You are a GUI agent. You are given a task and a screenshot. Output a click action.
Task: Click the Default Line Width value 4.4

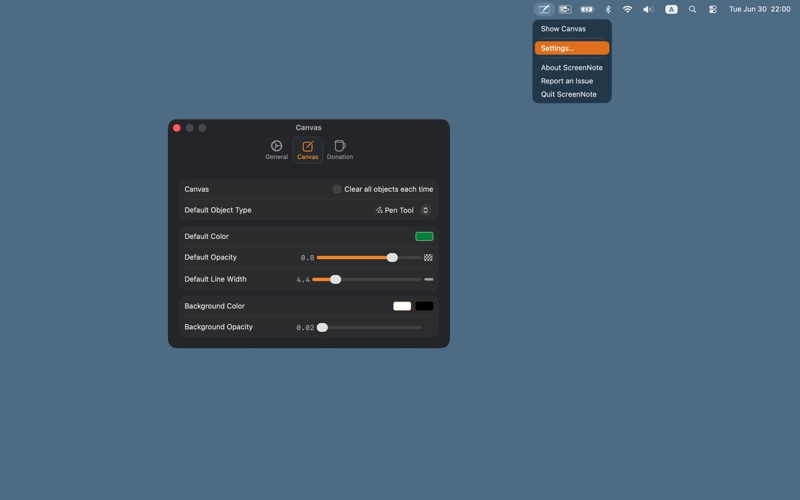click(303, 280)
